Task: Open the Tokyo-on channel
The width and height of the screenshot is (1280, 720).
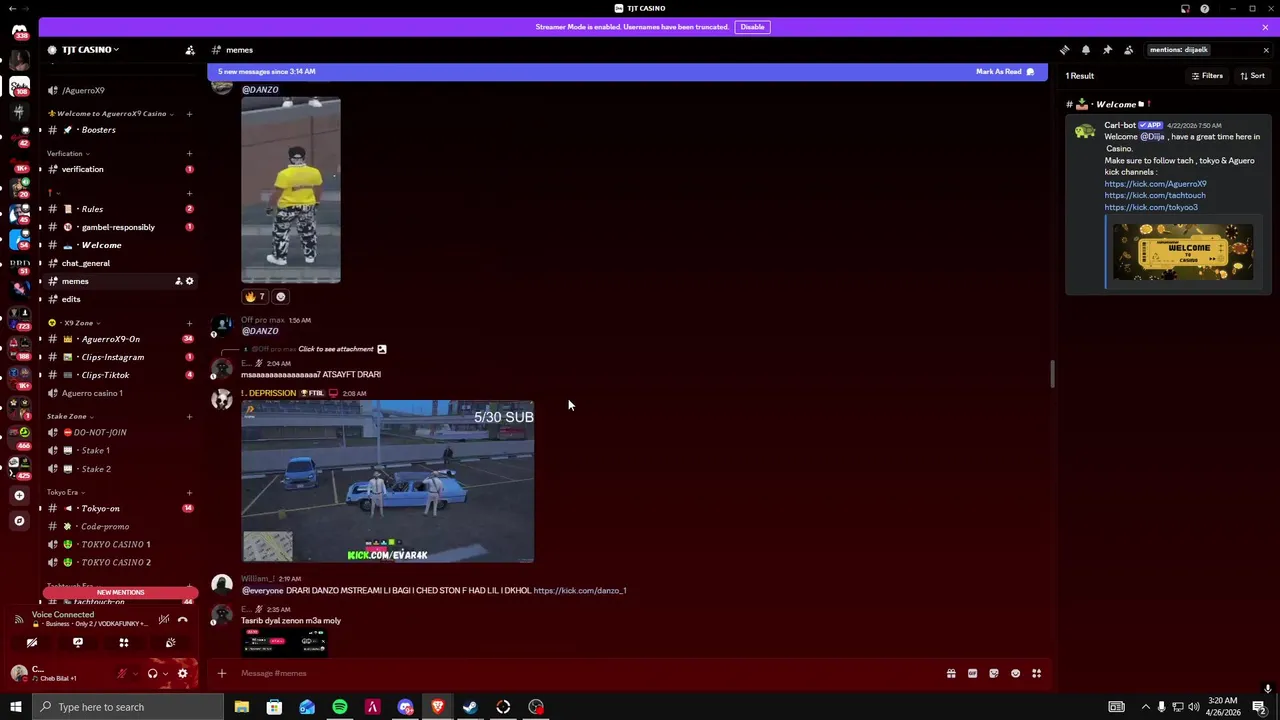Action: point(120,508)
